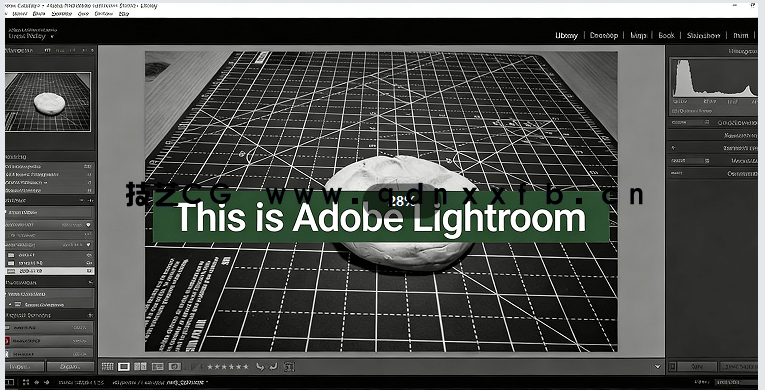Open Quick Develop saved preset dropdown
Viewport: 765px width, 390px height.
point(690,123)
